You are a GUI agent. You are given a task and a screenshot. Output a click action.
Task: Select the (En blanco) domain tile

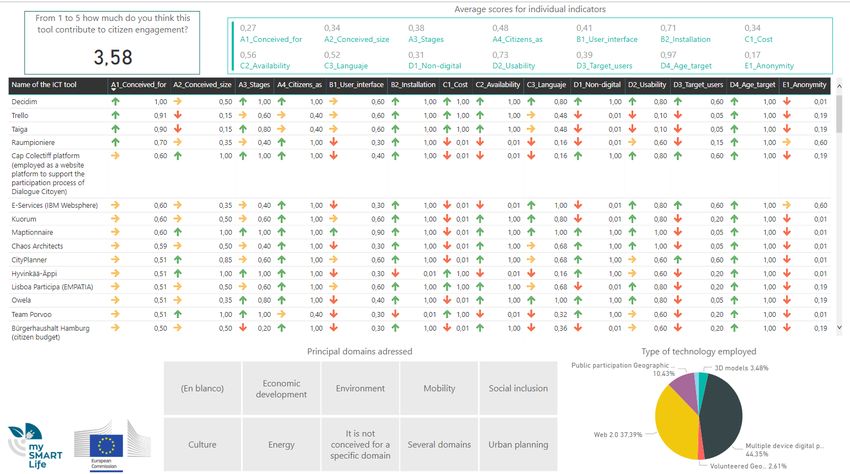[x=202, y=388]
